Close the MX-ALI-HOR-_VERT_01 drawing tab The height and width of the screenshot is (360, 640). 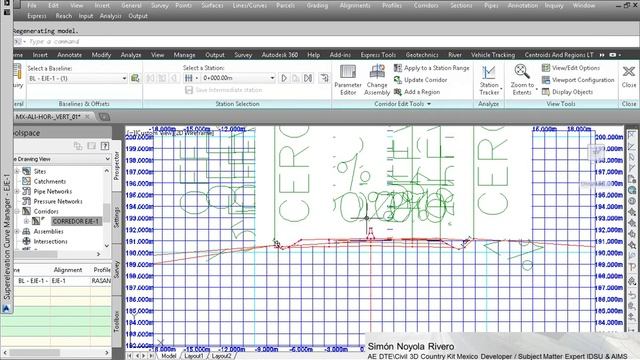coord(87,117)
